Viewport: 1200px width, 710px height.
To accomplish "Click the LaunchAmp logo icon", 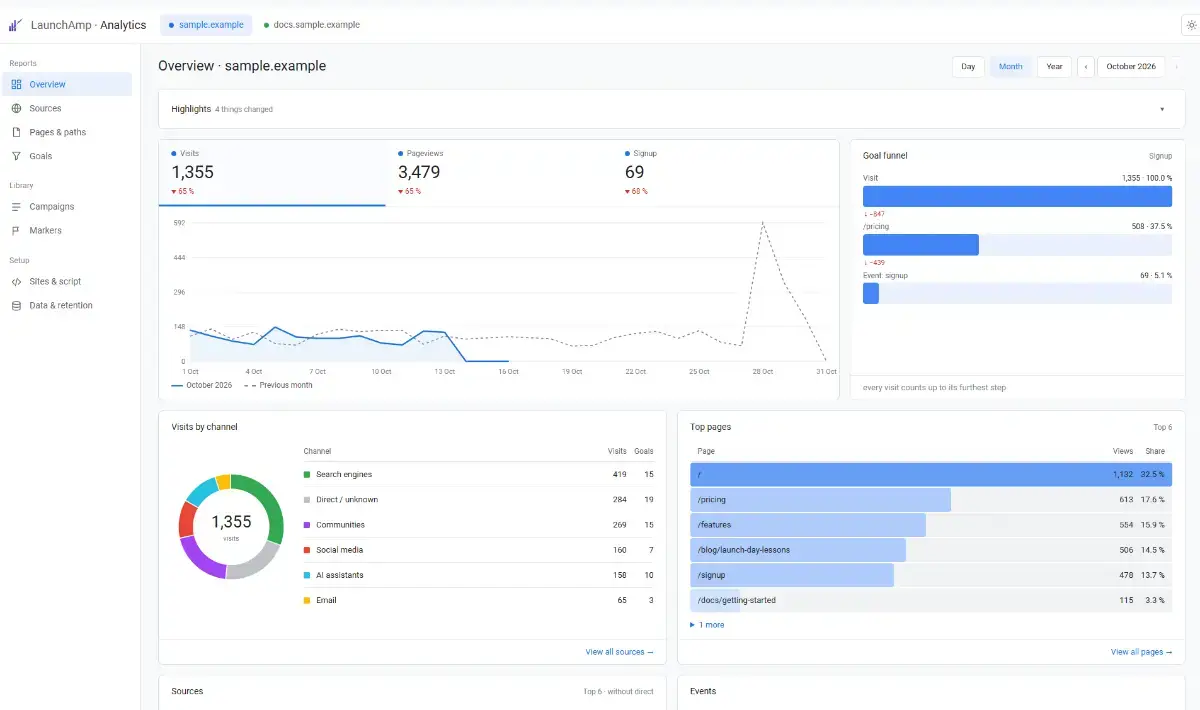I will 15,24.
